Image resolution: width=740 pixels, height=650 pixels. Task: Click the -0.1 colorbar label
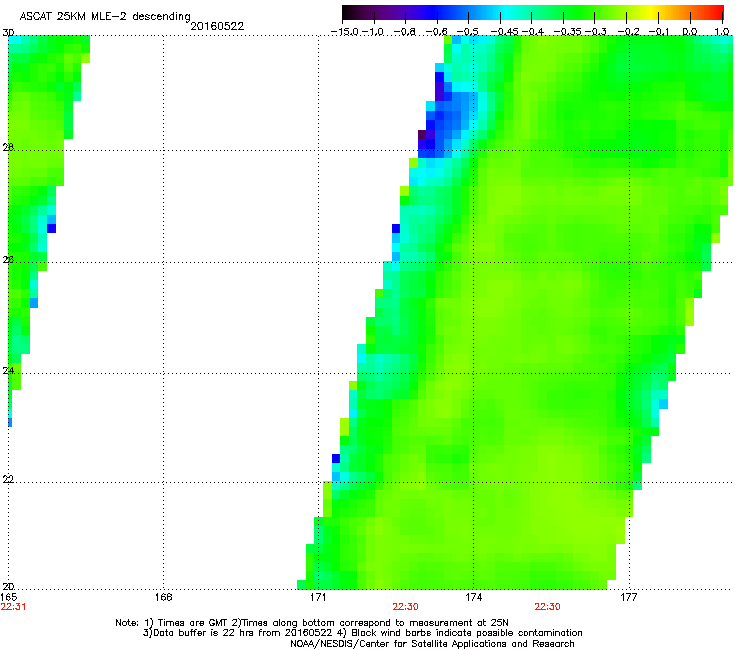tap(659, 32)
